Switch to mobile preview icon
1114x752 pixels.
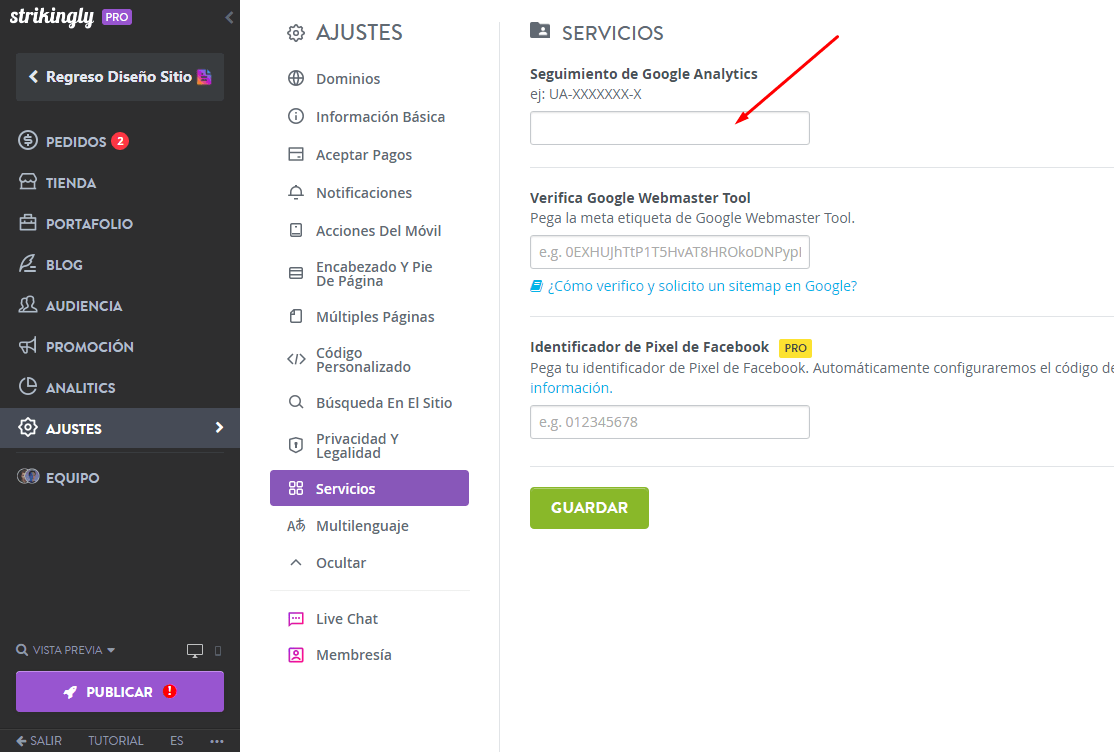[x=217, y=650]
